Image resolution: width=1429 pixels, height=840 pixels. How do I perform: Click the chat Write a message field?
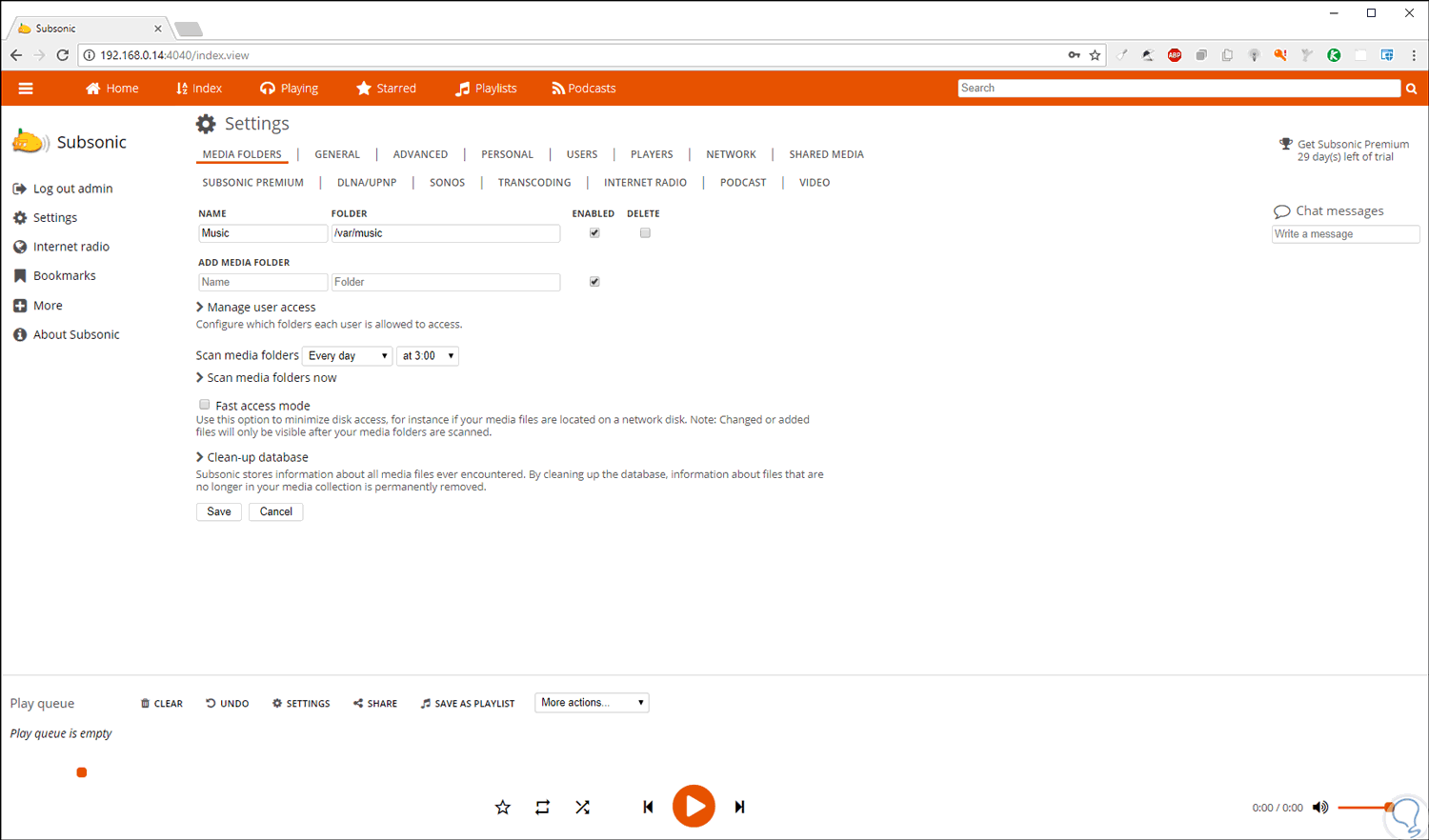[x=1346, y=234]
